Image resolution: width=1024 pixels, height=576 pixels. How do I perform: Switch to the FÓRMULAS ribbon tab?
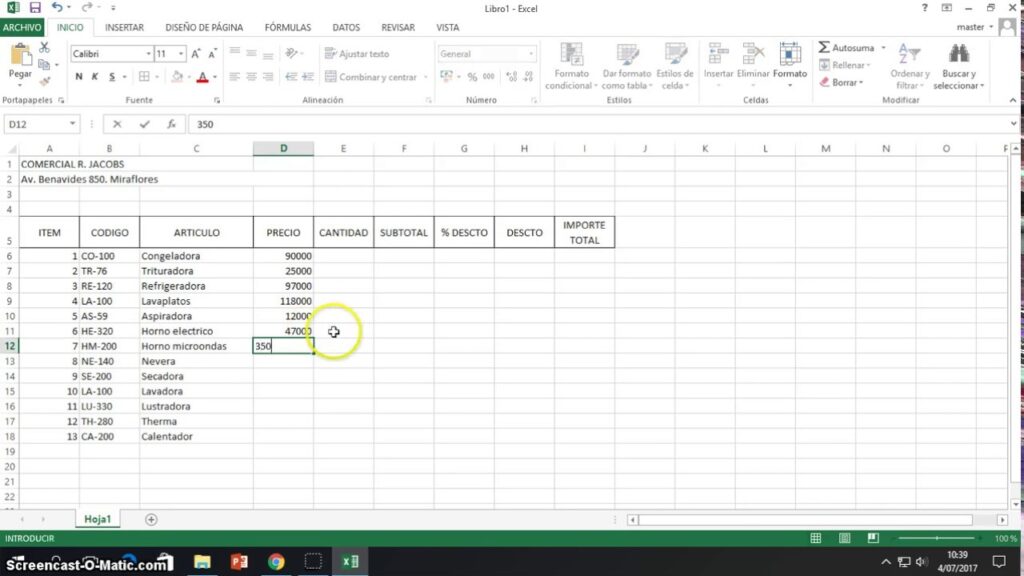pyautogui.click(x=288, y=27)
